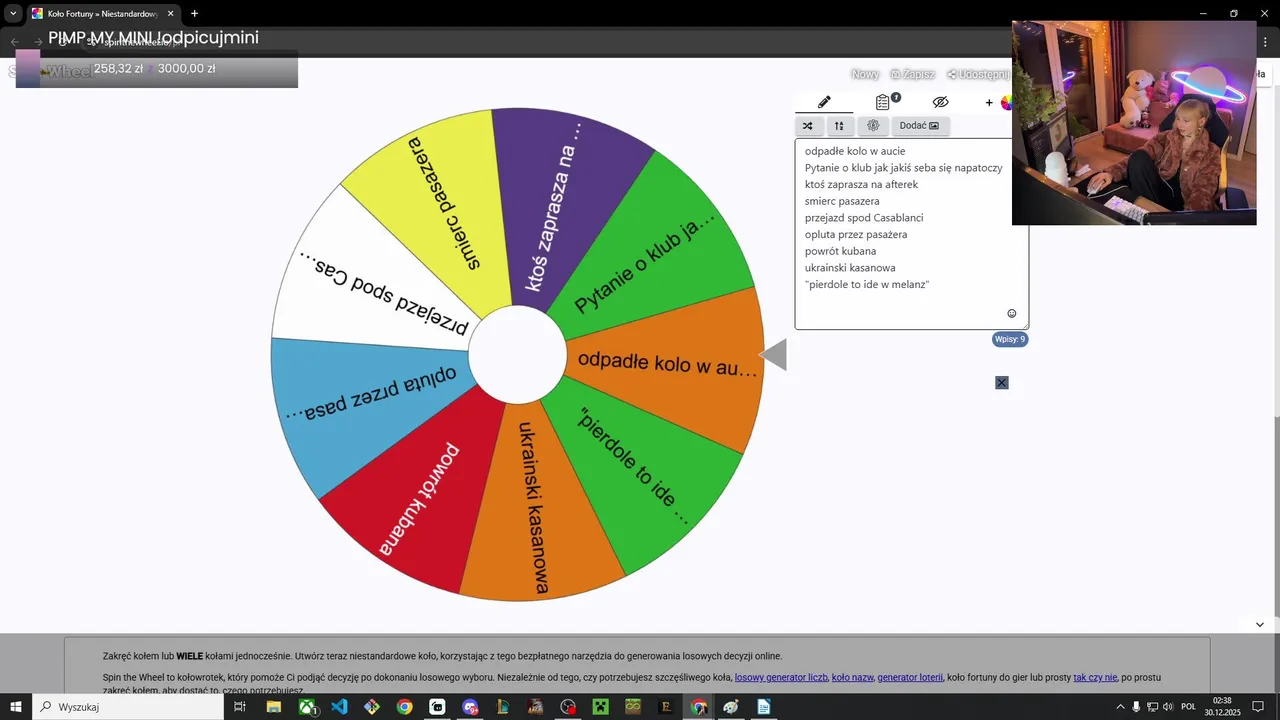Viewport: 1280px width, 720px height.
Task: Click list entry 'smierc pasazera'
Action: pos(842,201)
